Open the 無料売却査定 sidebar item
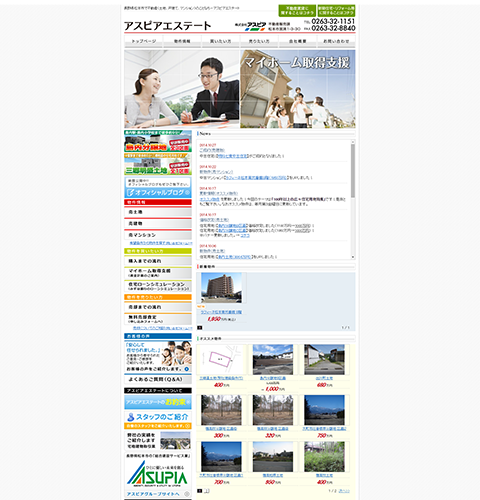This screenshot has height=500, width=480. [x=158, y=319]
